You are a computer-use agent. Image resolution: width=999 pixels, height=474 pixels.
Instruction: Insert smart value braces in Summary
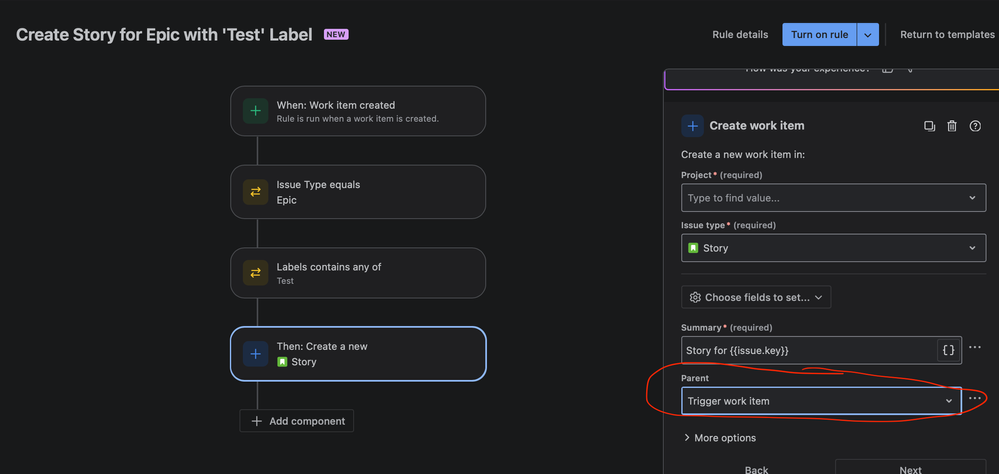coord(949,350)
